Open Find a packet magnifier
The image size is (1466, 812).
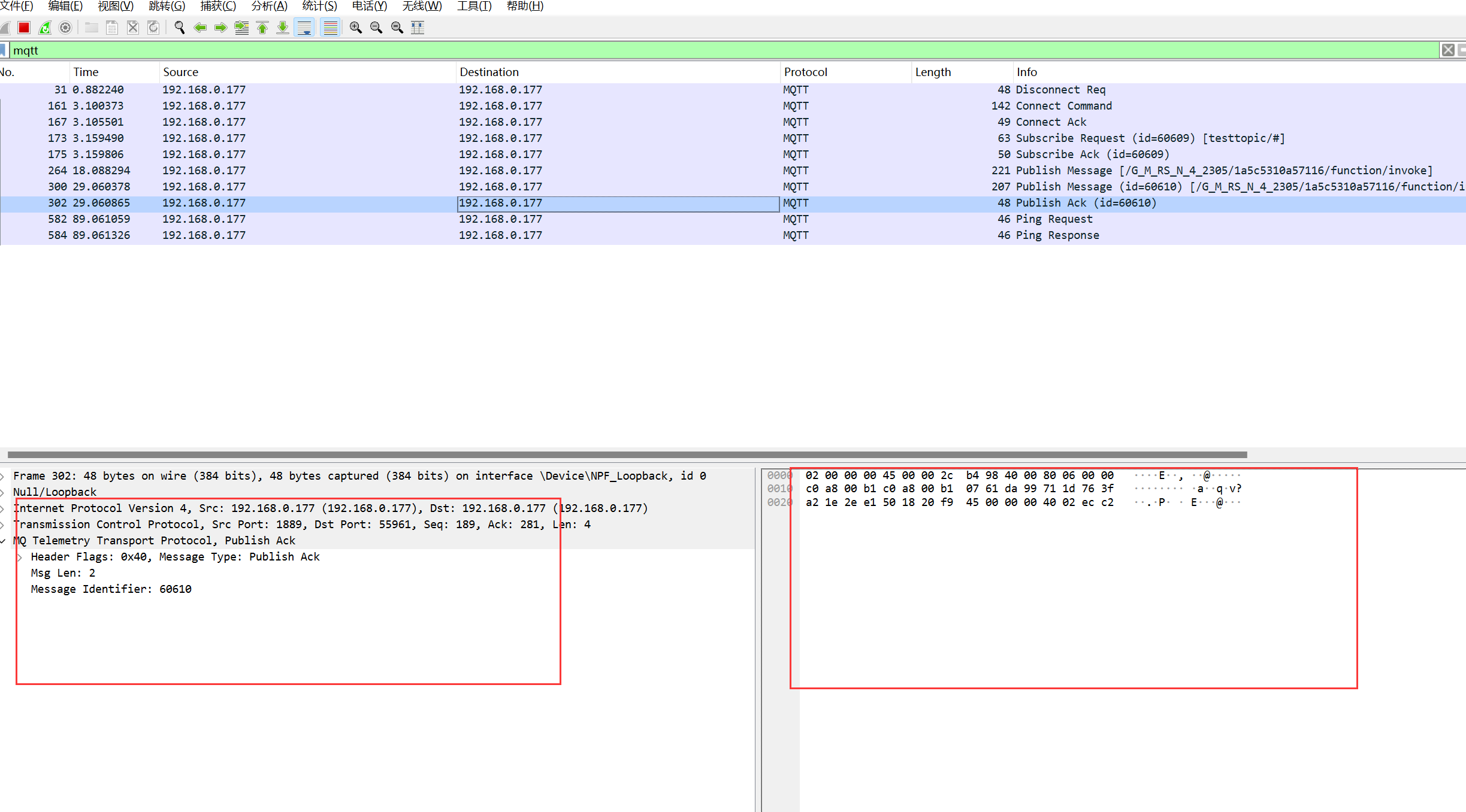179,28
